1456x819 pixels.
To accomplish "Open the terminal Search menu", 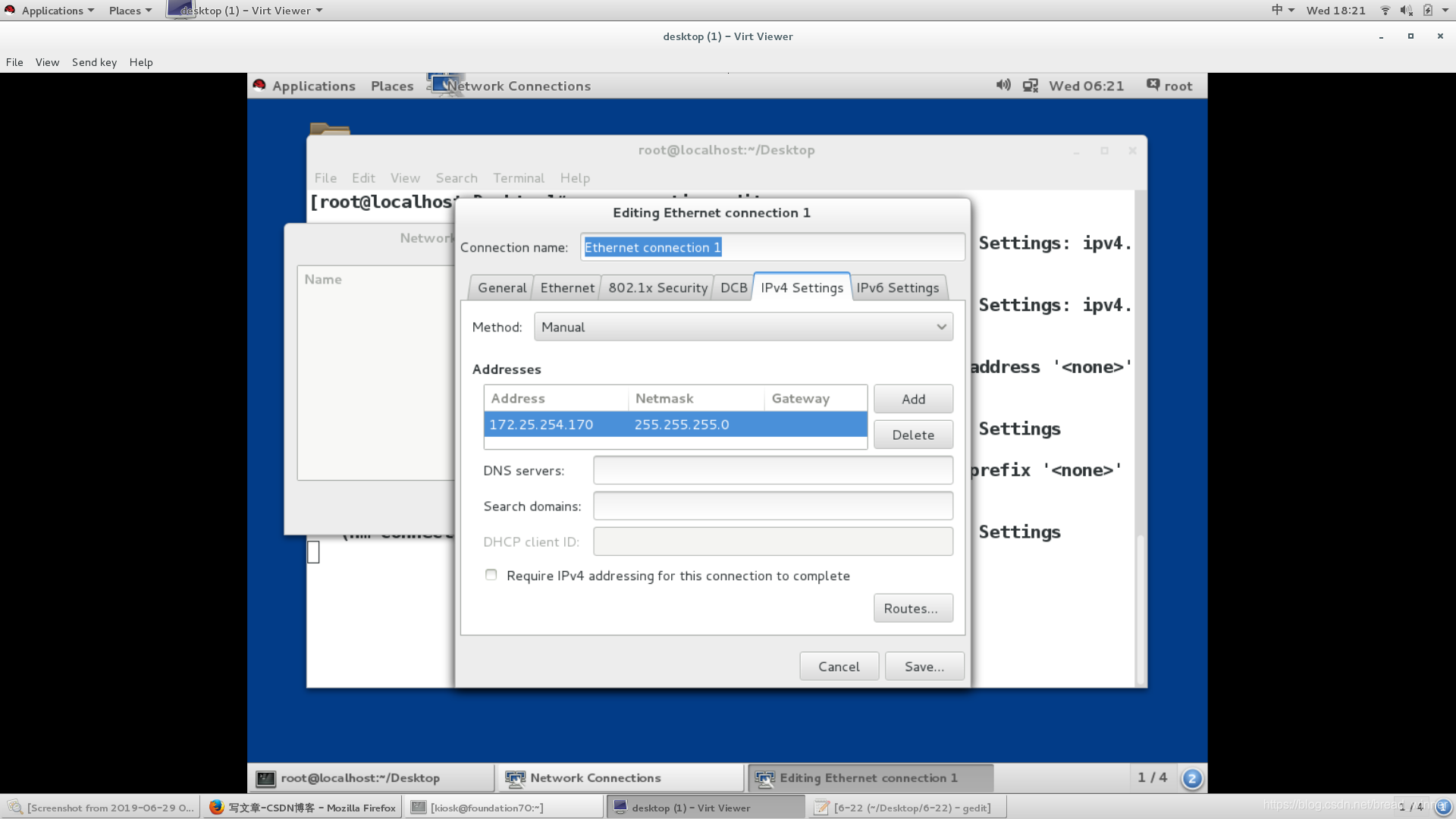I will pyautogui.click(x=457, y=177).
